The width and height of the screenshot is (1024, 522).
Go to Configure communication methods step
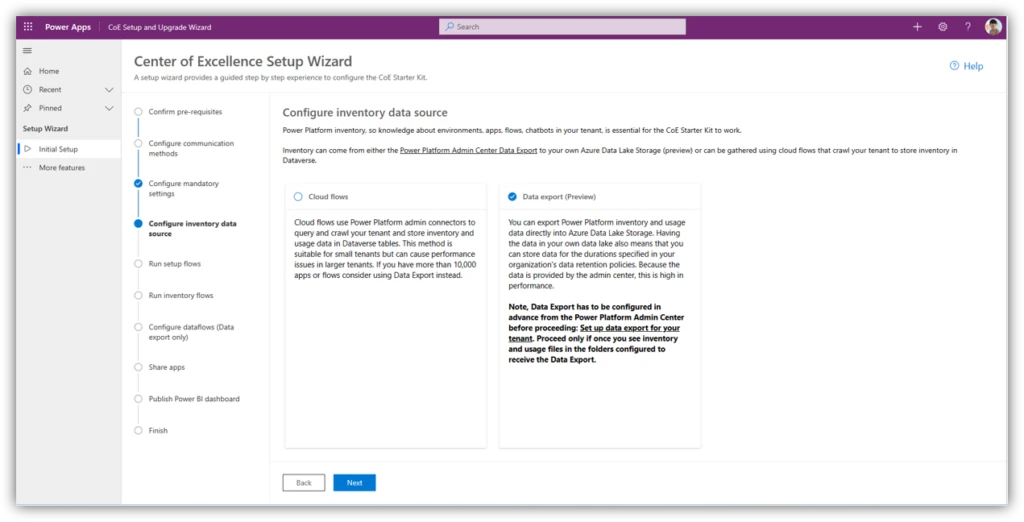[x=191, y=148]
